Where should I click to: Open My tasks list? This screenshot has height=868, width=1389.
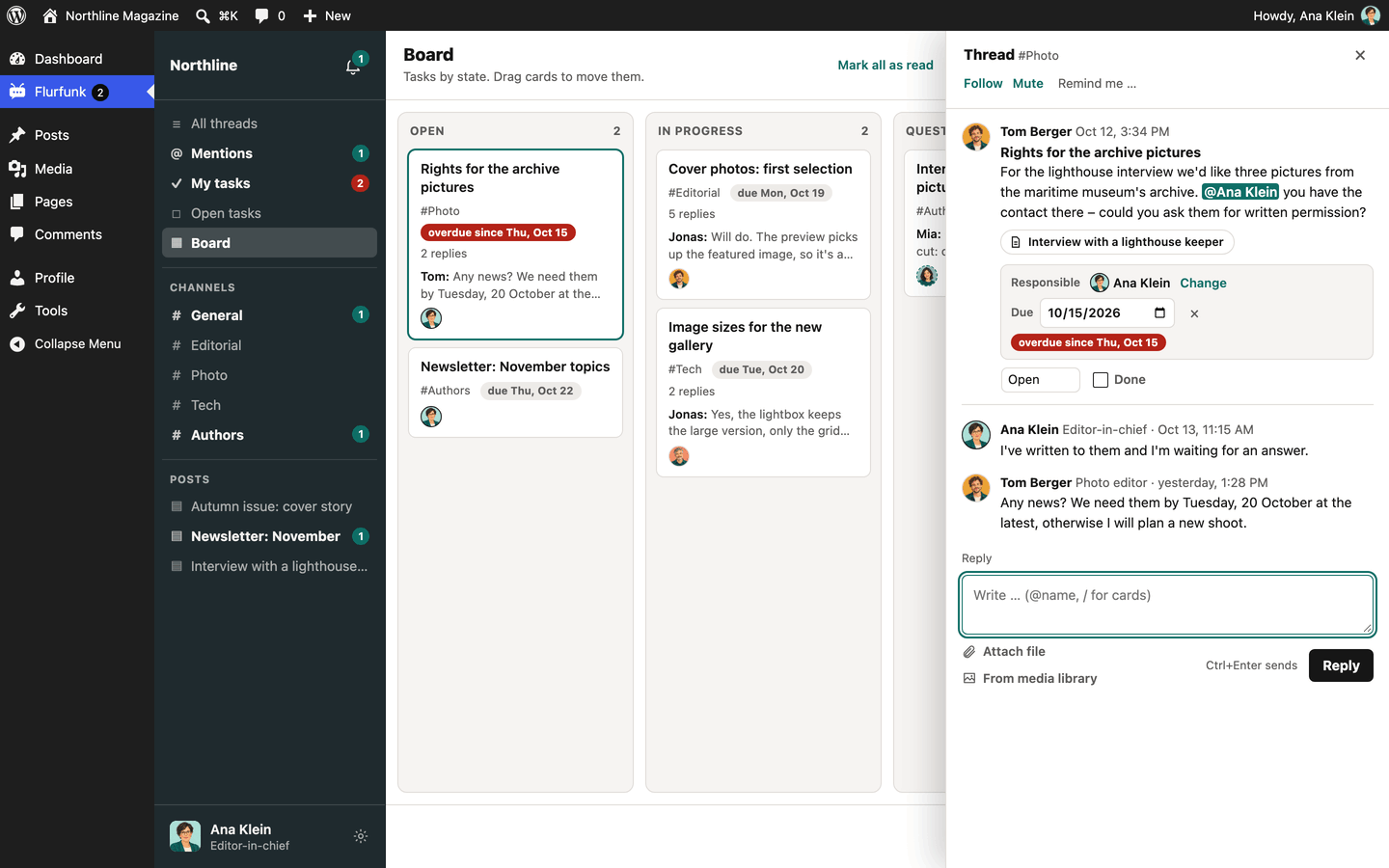click(269, 183)
